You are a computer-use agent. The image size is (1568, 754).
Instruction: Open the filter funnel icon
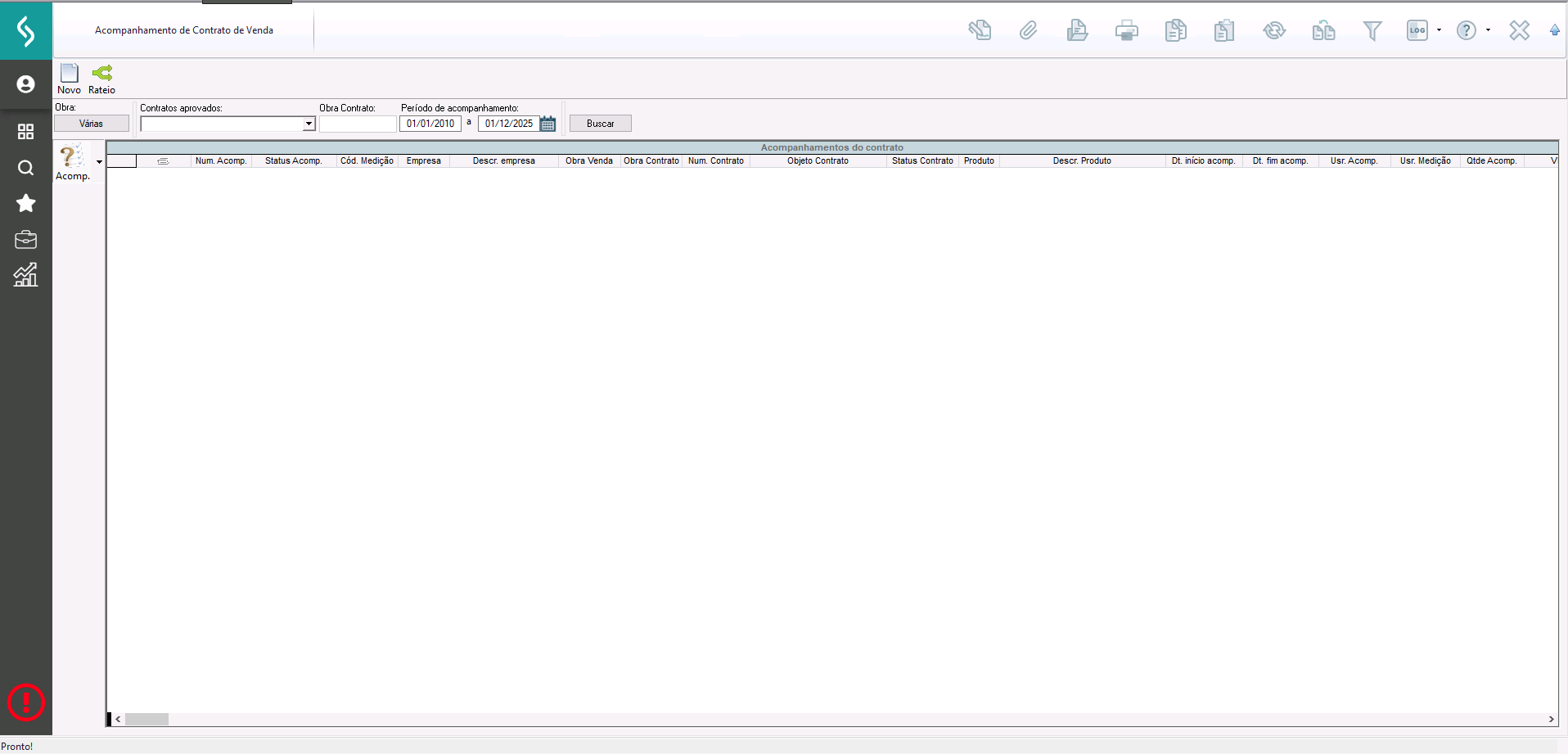point(1372,30)
